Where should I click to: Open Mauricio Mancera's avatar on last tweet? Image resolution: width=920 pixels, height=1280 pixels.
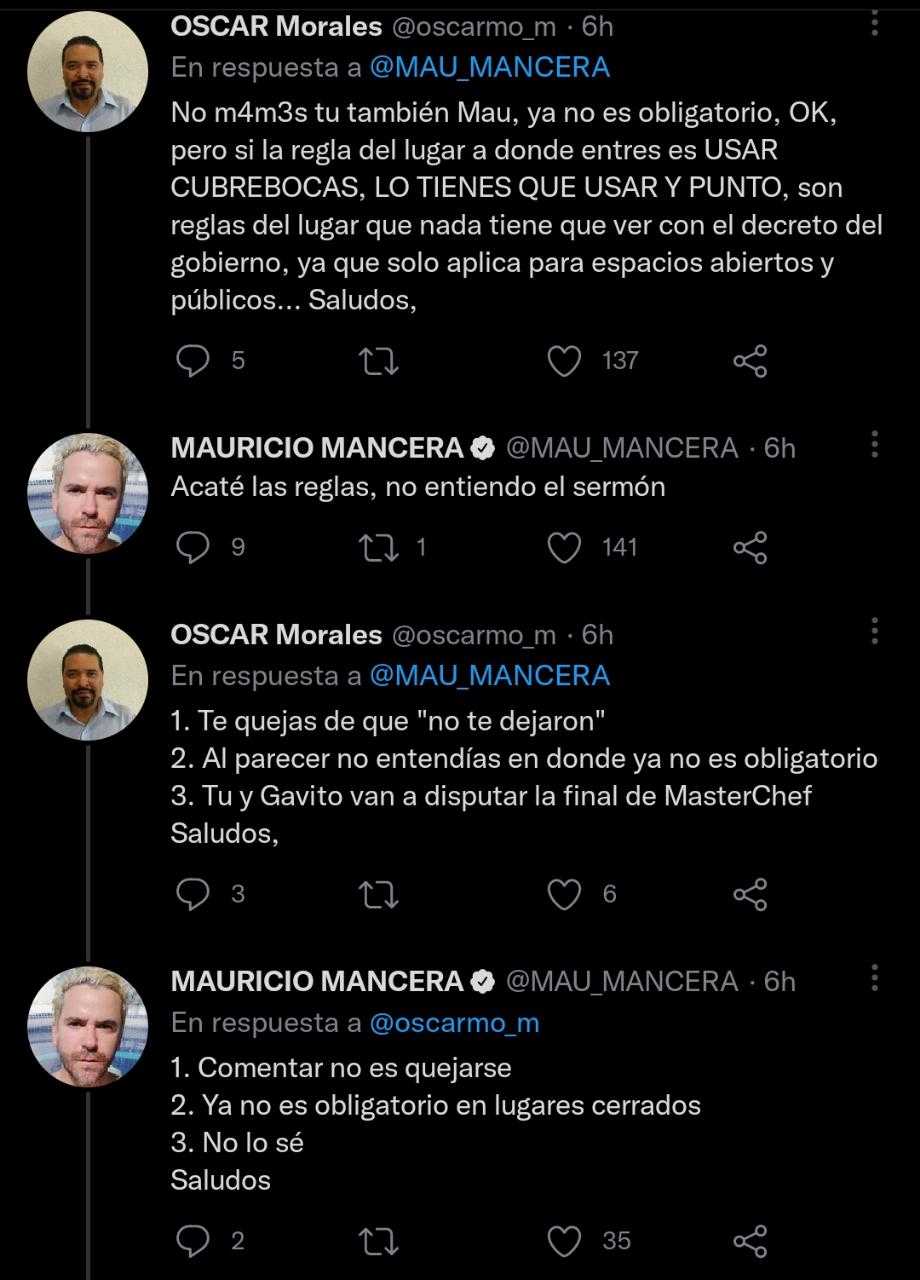[87, 1027]
